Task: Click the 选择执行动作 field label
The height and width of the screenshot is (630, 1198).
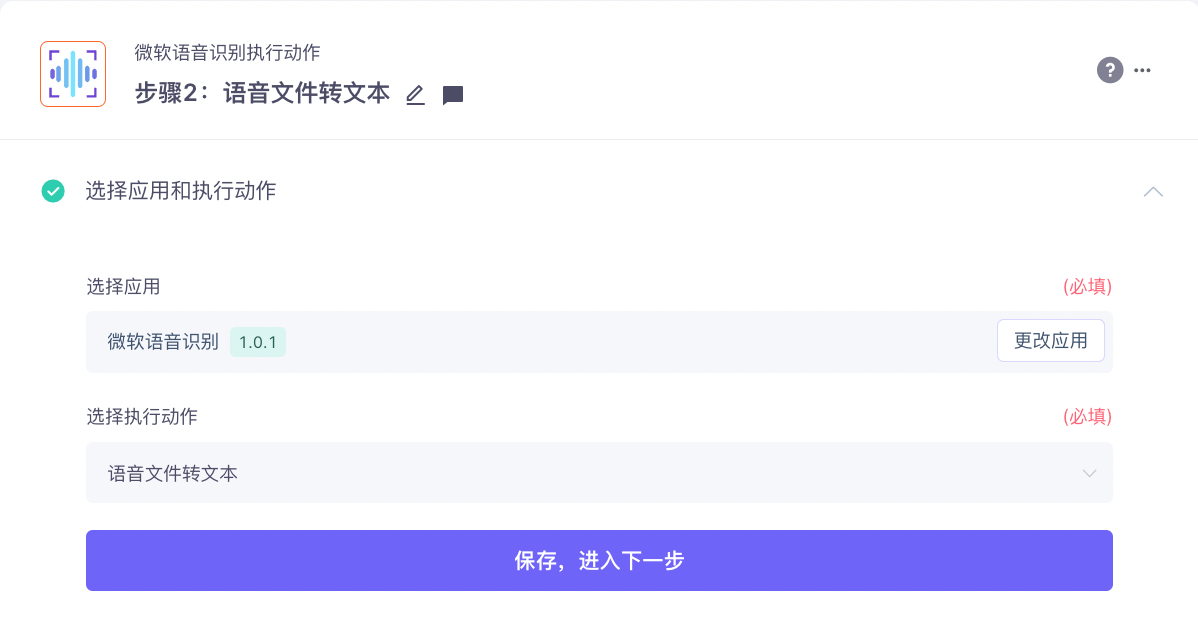Action: (x=141, y=417)
